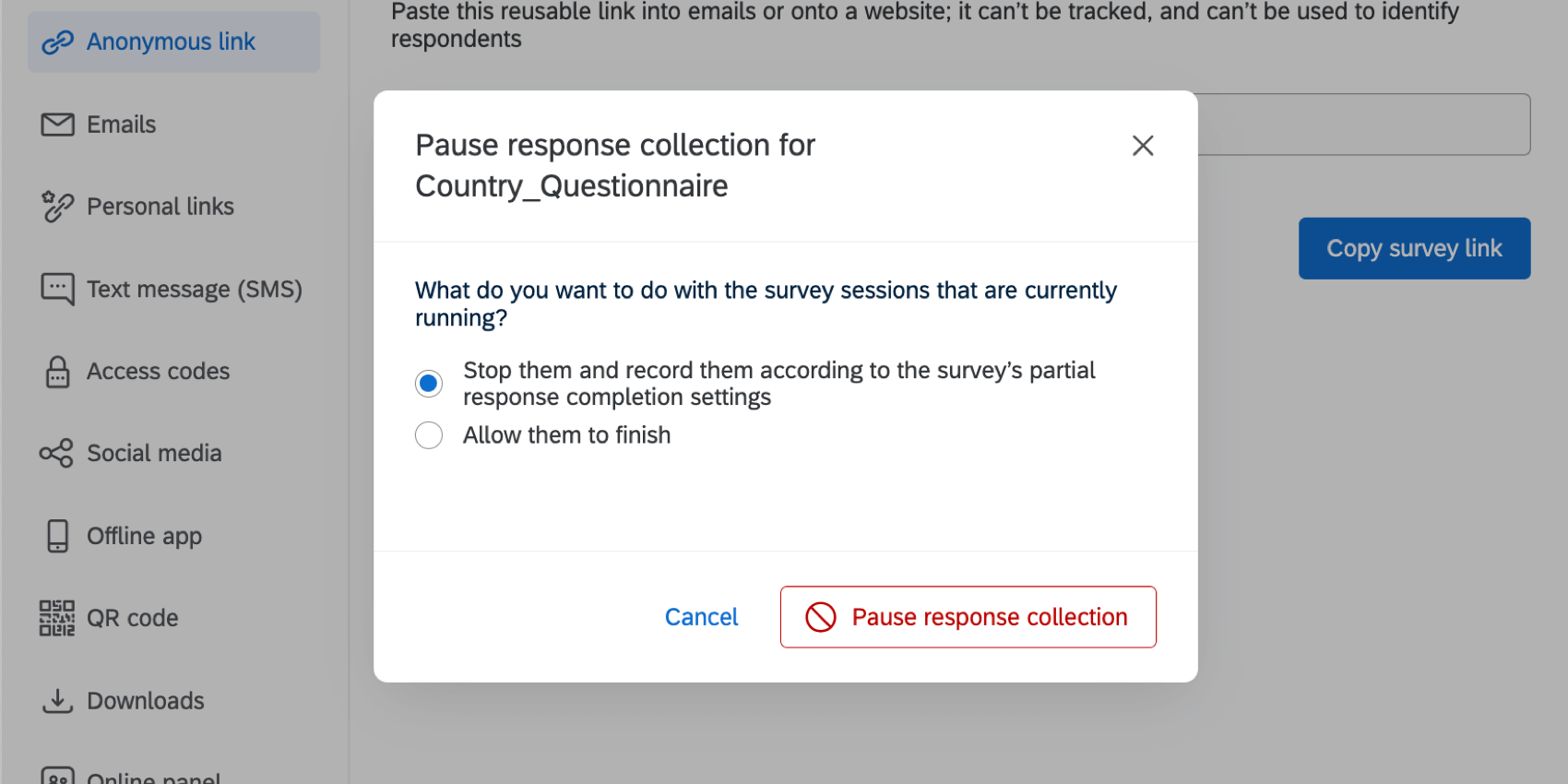This screenshot has height=784, width=1568.
Task: Select the QR code icon
Action: pos(57,617)
